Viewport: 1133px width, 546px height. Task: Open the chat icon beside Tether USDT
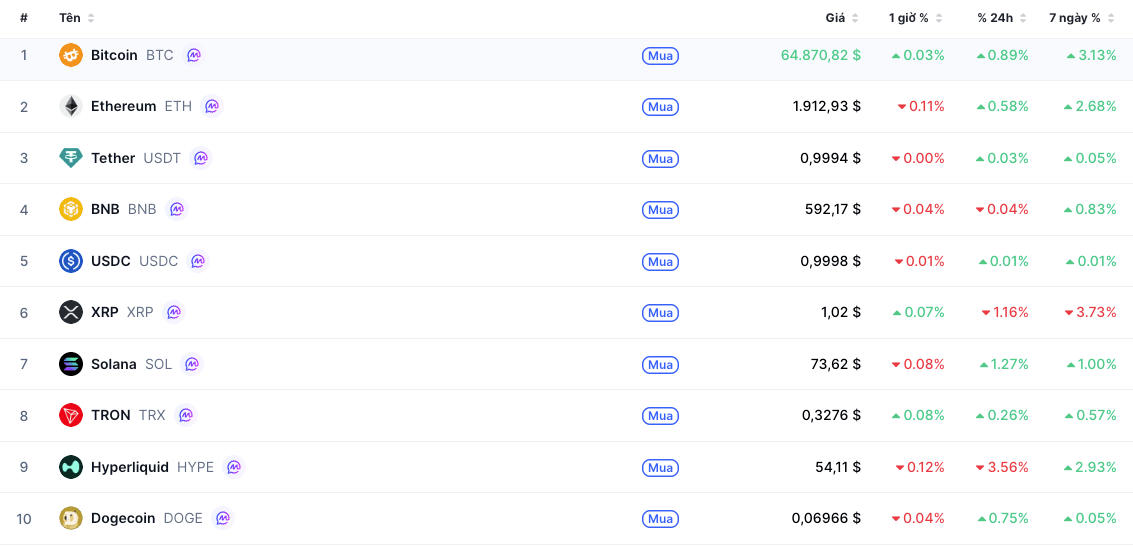point(200,157)
